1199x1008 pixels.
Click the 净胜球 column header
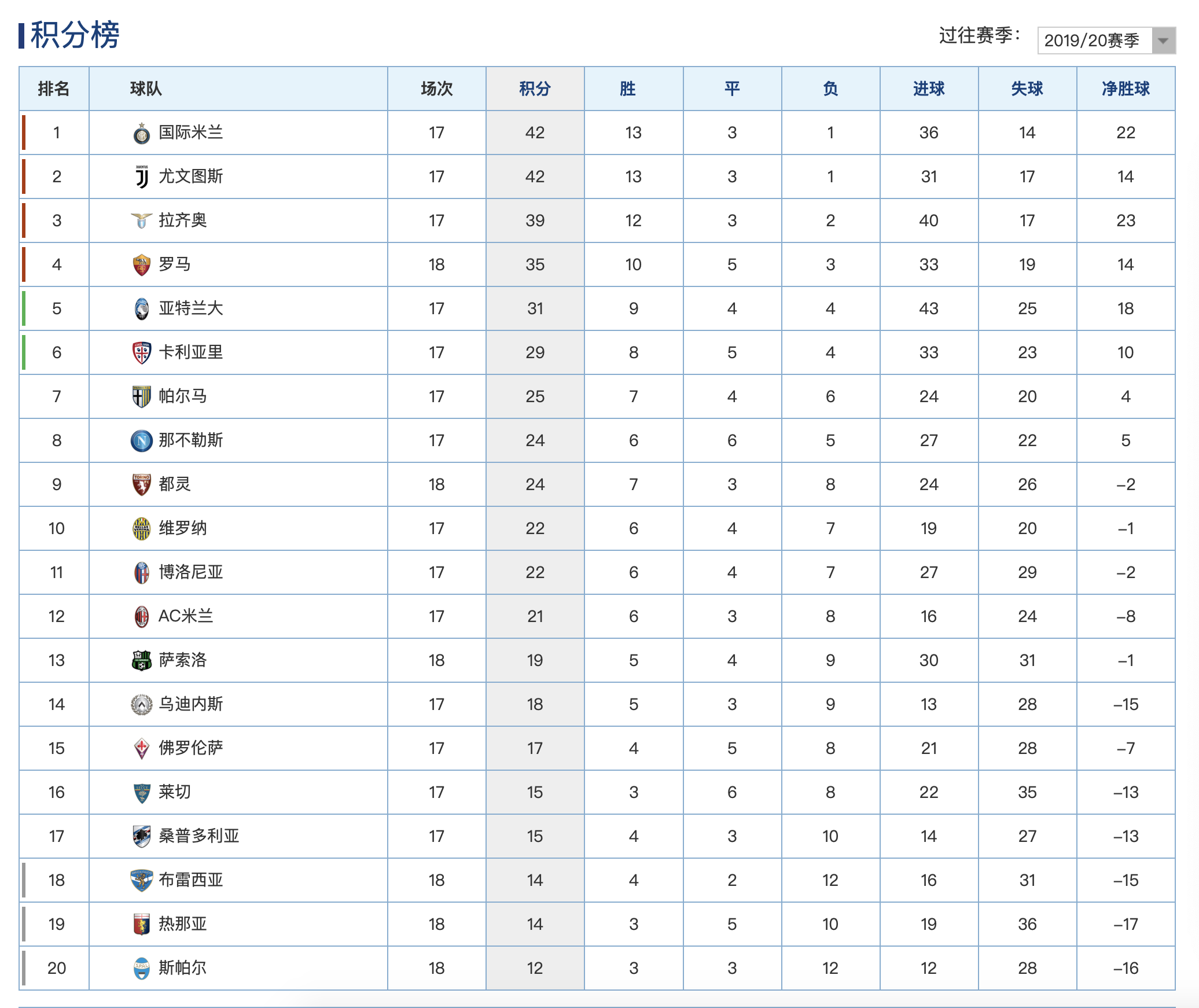pos(1126,89)
